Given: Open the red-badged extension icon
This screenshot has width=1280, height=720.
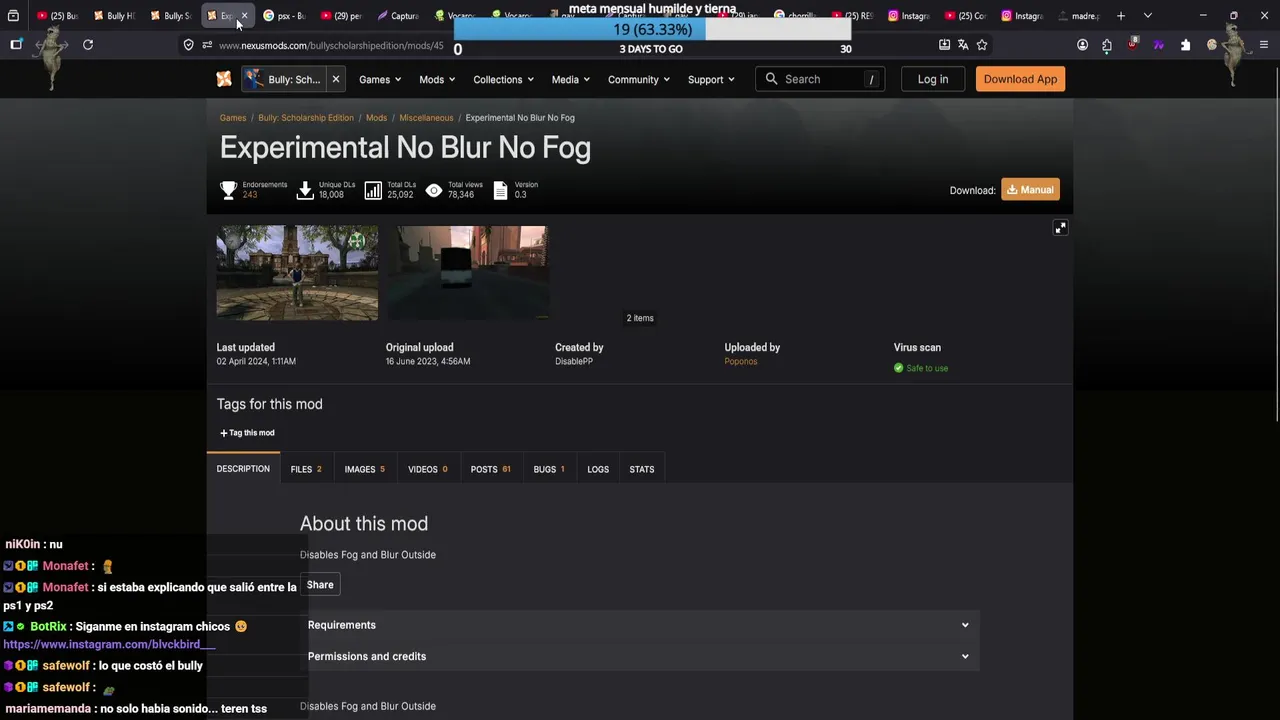Looking at the screenshot, I should pyautogui.click(x=1133, y=45).
